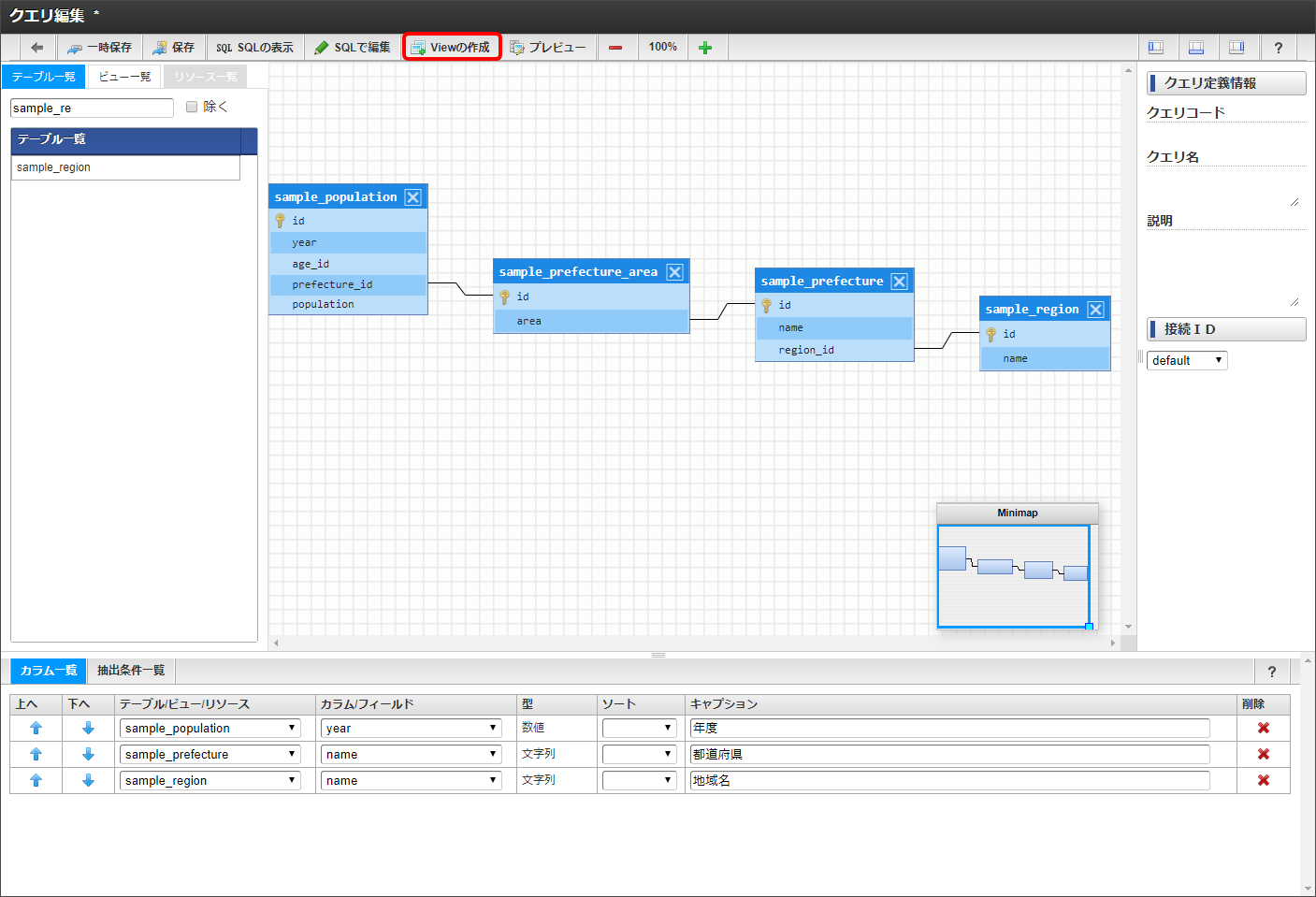Move the 都道府県 row up
This screenshot has width=1316, height=897.
pyautogui.click(x=36, y=754)
